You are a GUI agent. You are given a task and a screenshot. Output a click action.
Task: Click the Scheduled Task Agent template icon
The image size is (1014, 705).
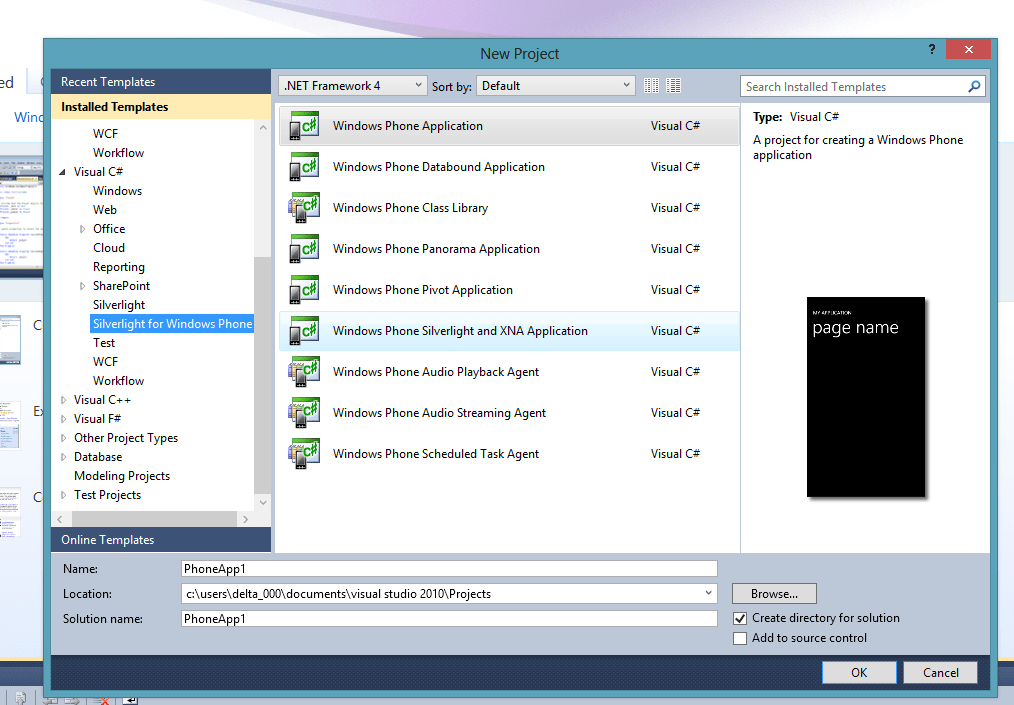click(x=304, y=454)
